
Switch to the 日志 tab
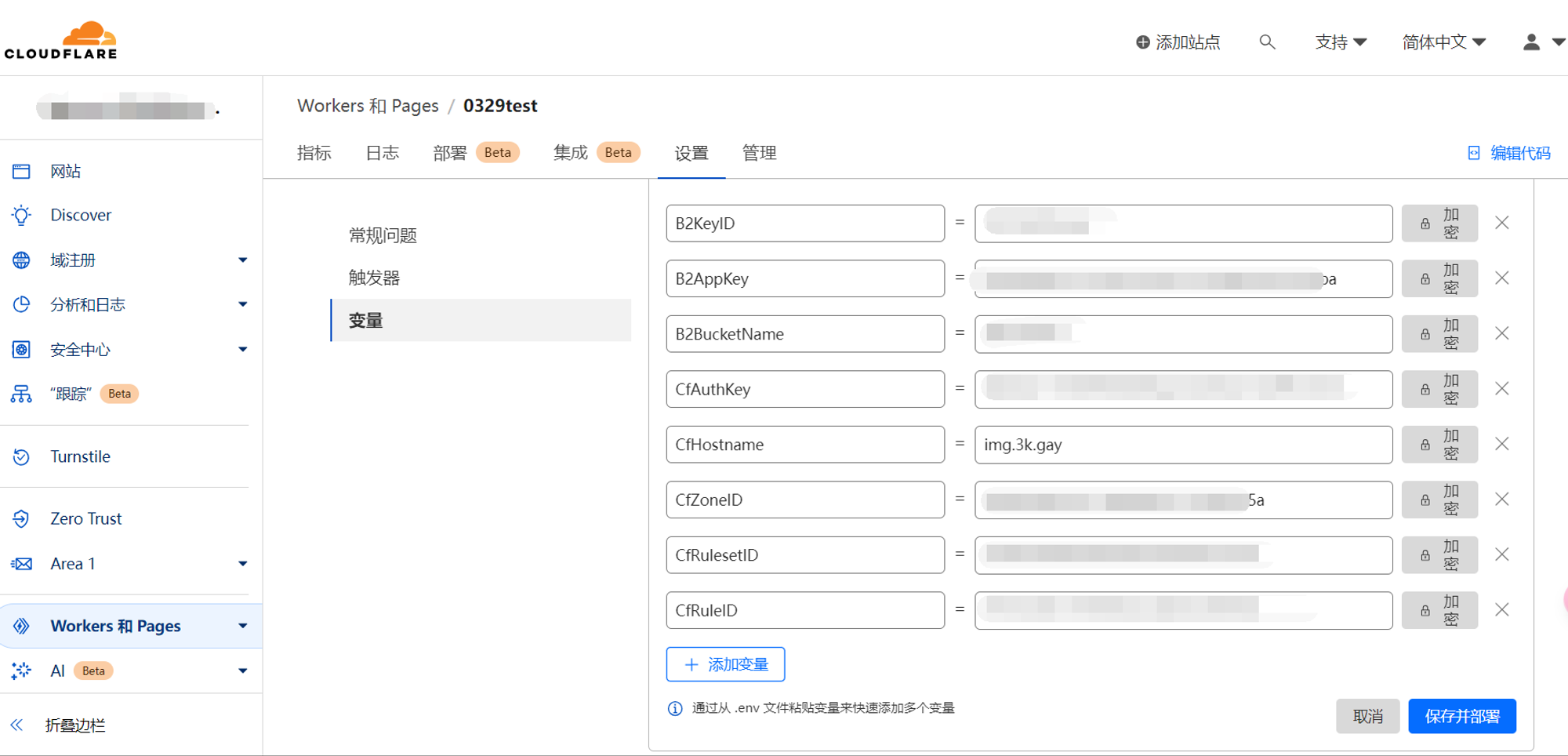click(x=383, y=153)
